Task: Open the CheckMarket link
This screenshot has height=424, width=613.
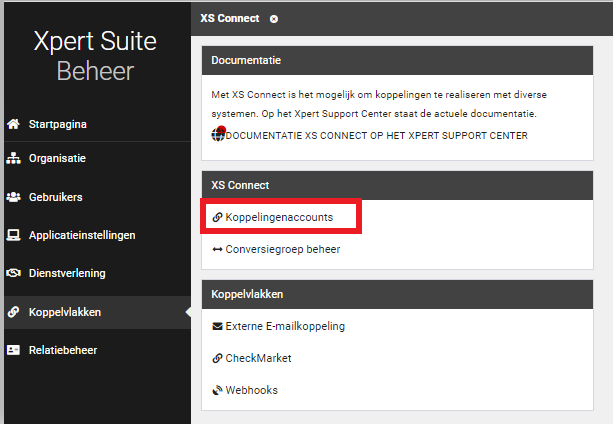Action: pyautogui.click(x=258, y=358)
